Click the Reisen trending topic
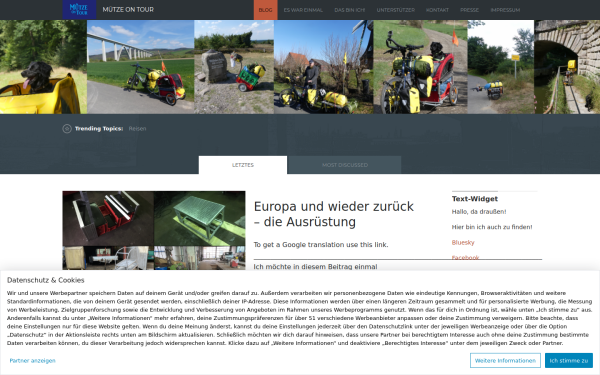This screenshot has width=600, height=375. pyautogui.click(x=137, y=129)
